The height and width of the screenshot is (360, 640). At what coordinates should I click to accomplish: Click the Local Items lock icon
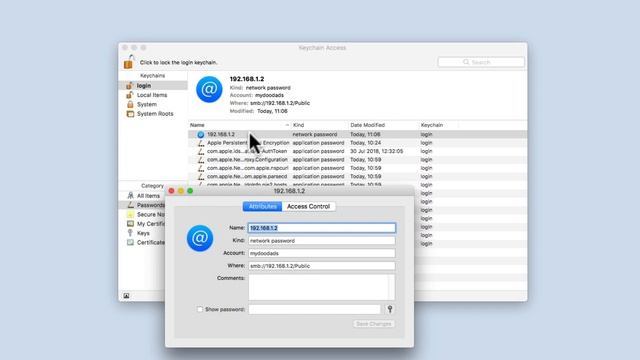(x=129, y=95)
